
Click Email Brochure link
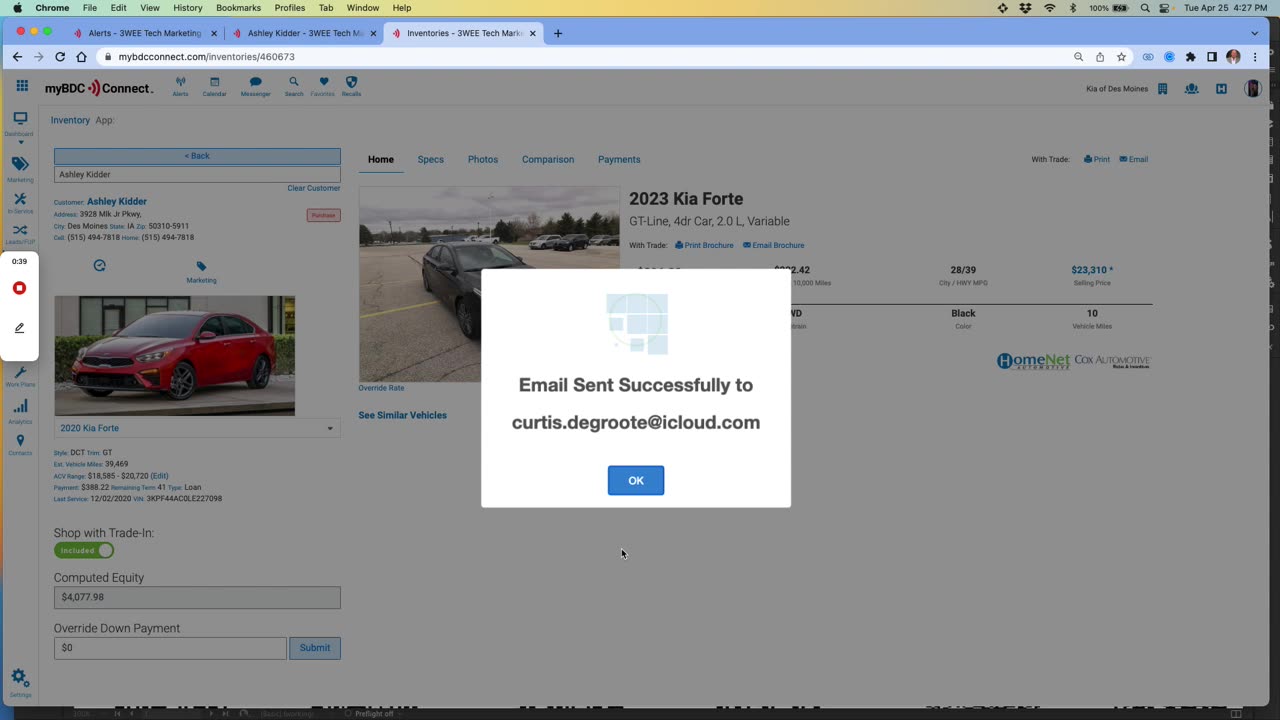pyautogui.click(x=773, y=245)
